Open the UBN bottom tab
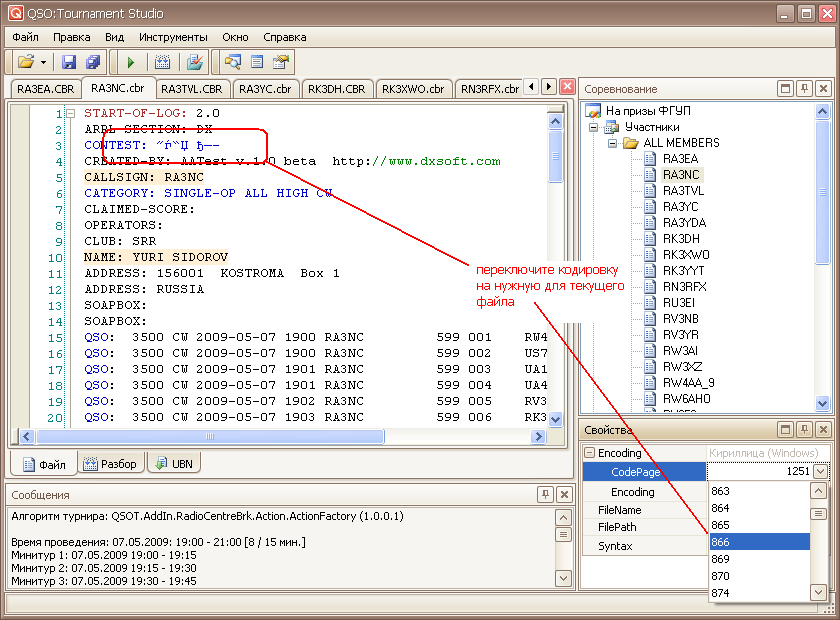Viewport: 840px width, 620px height. [x=172, y=464]
